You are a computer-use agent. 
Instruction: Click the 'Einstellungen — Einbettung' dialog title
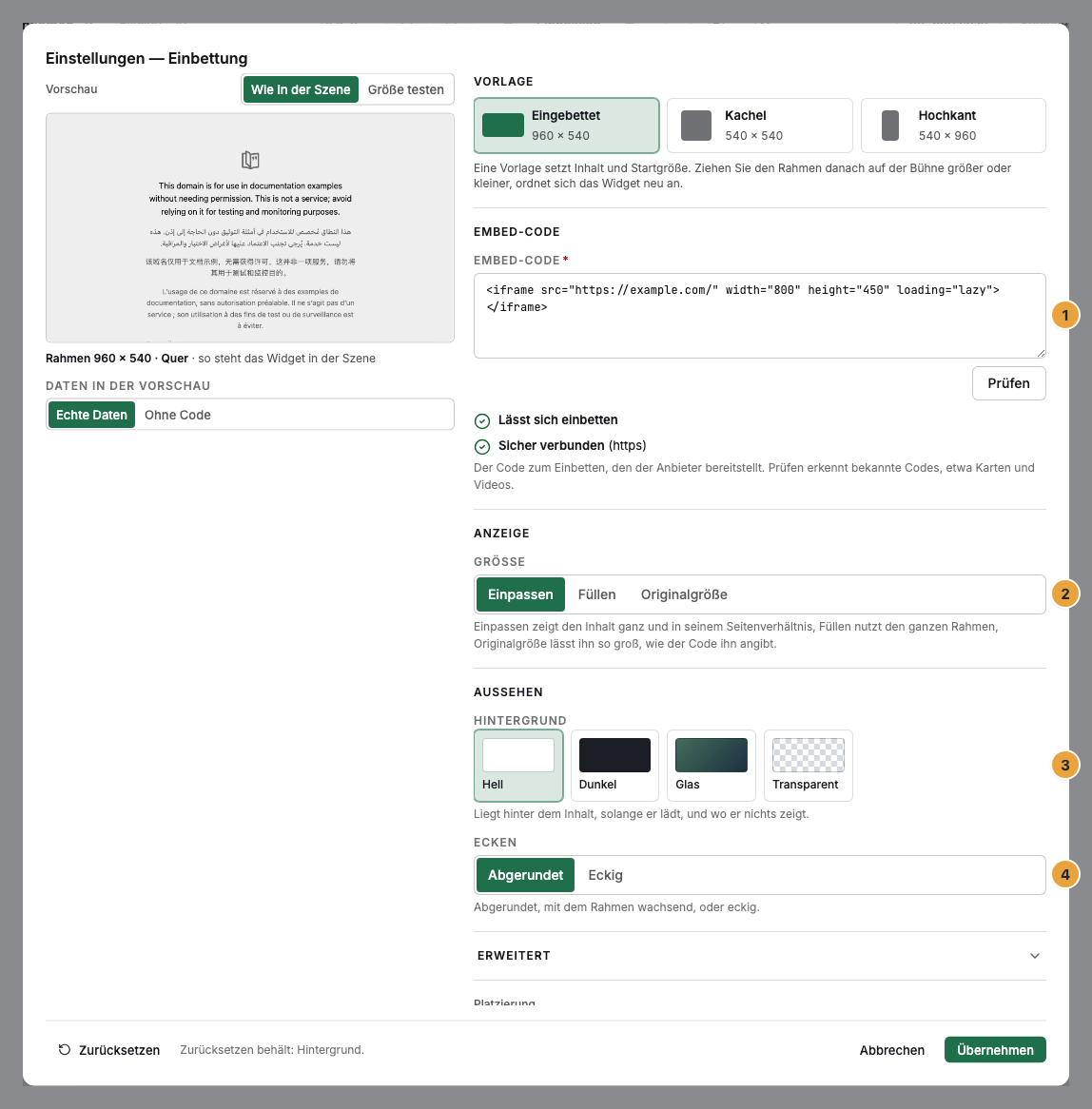146,59
